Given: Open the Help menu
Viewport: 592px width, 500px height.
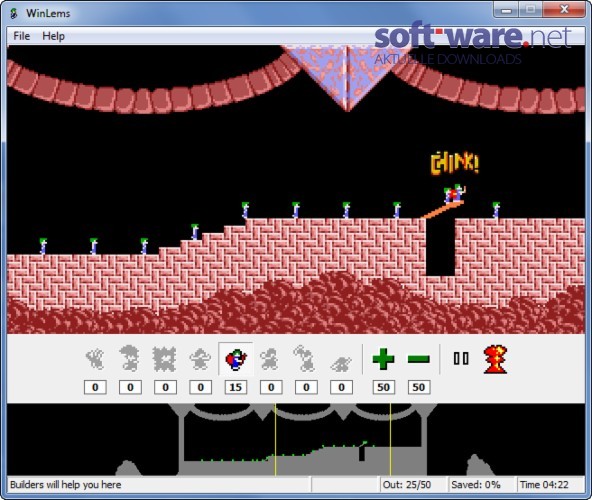Looking at the screenshot, I should coord(53,36).
